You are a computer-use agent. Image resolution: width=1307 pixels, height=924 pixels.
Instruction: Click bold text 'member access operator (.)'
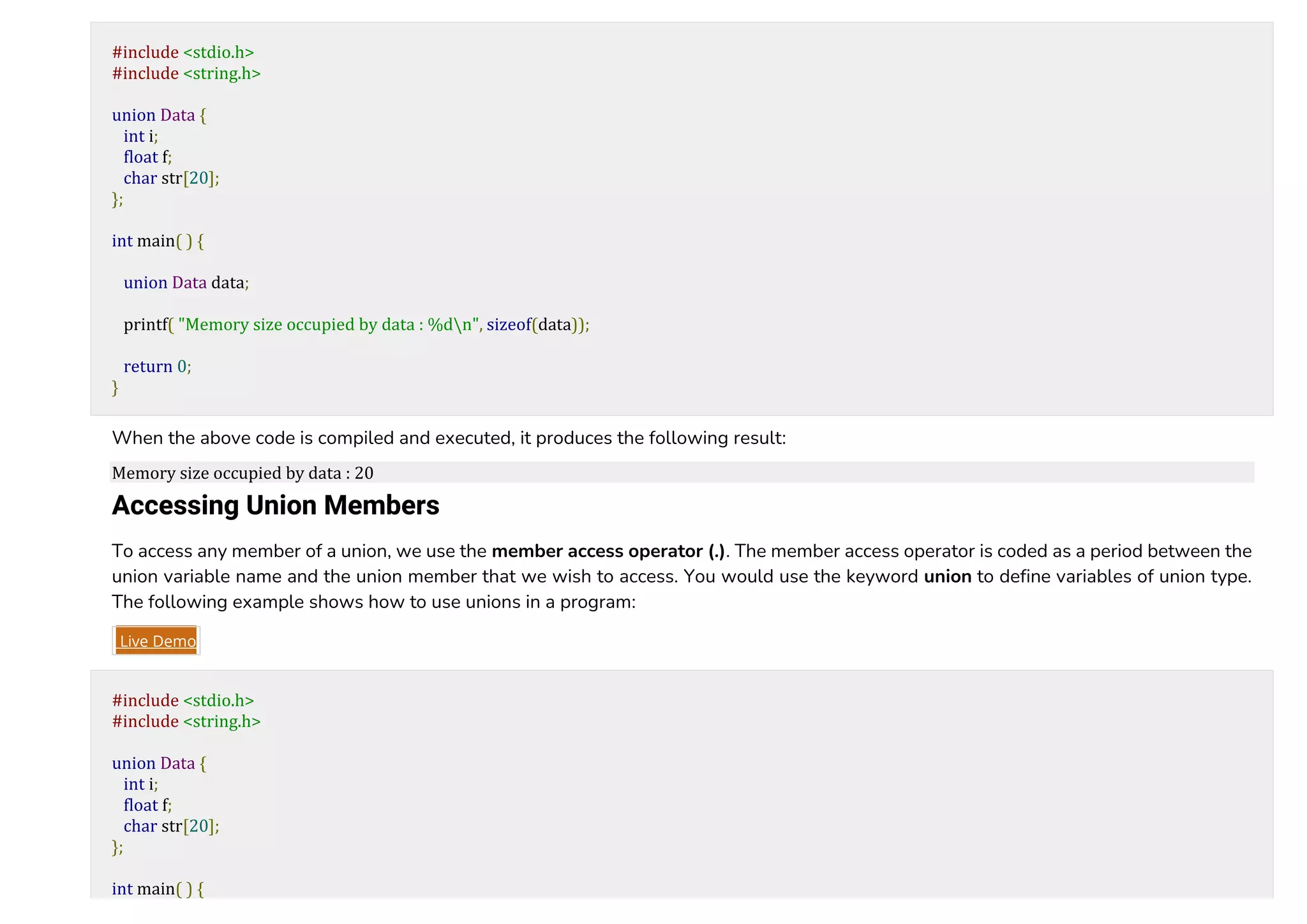pos(609,551)
